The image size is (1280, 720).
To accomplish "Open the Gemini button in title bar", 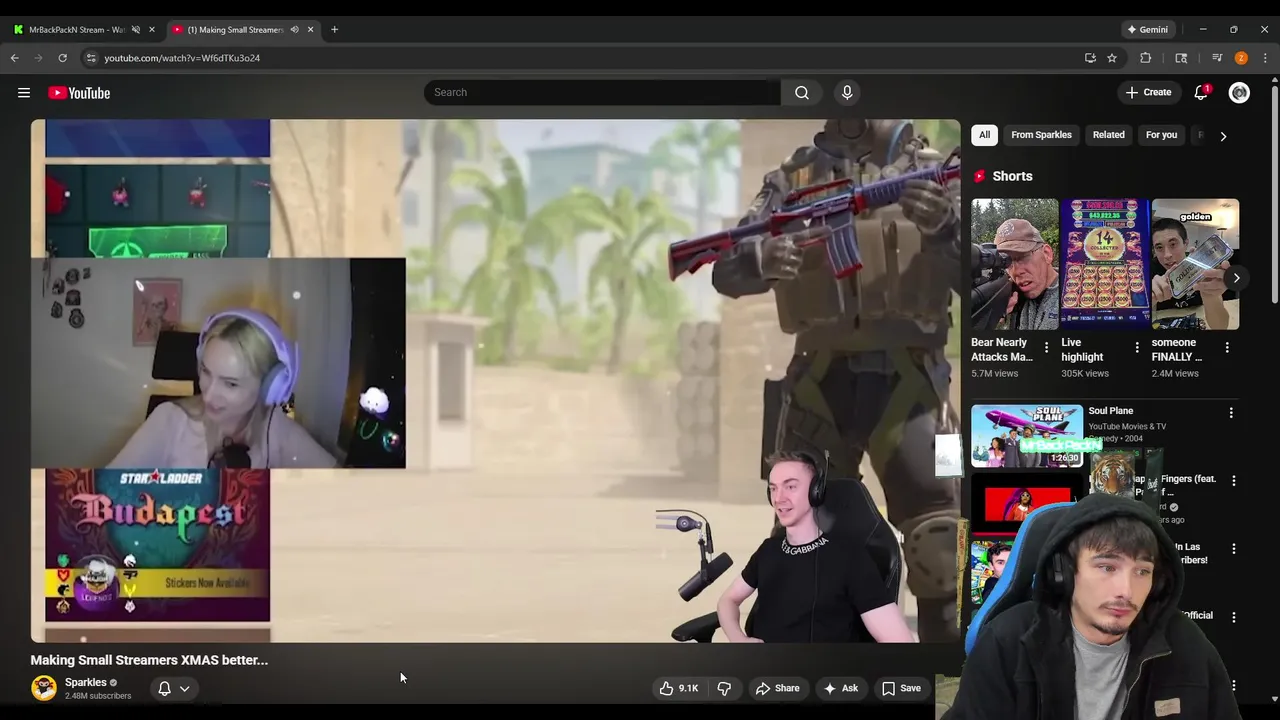I will point(1147,30).
